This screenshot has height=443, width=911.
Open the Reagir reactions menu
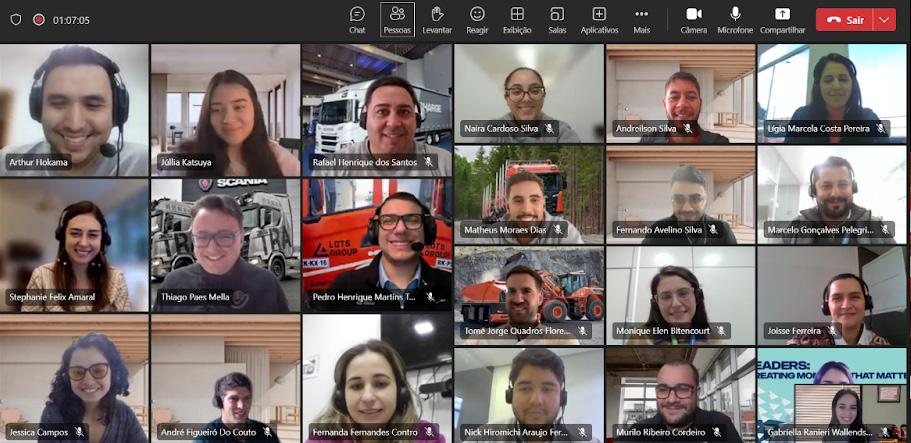point(477,20)
